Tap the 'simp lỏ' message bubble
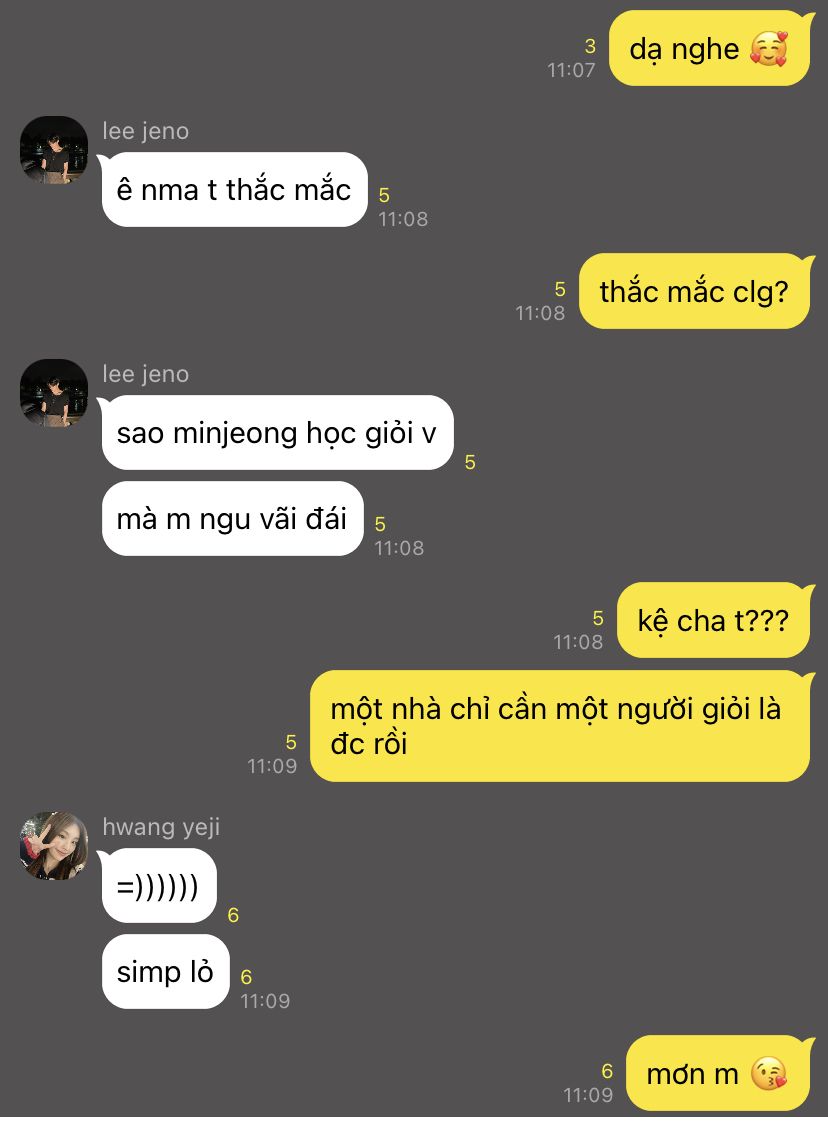This screenshot has width=828, height=1121. pos(165,972)
